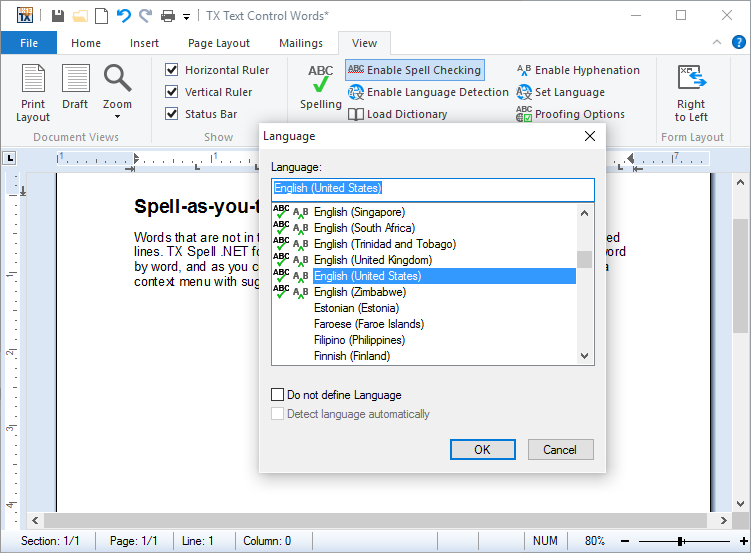Click Load Dictionary in ribbon

(x=397, y=114)
